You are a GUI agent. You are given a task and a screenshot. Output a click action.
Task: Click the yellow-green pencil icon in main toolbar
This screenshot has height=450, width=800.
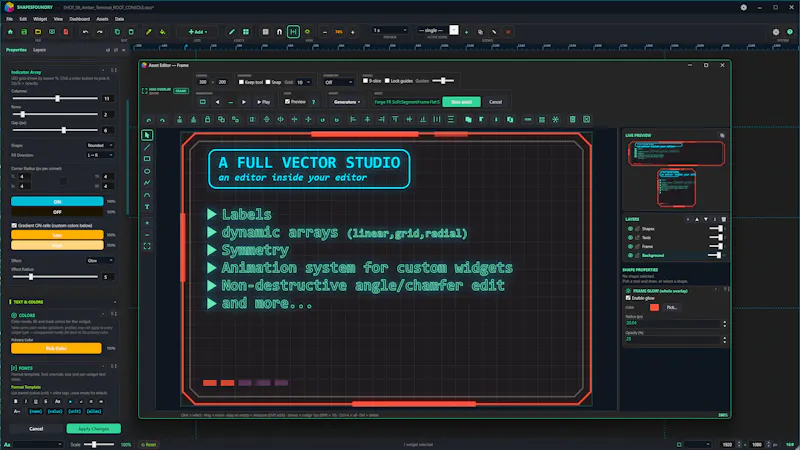[148, 32]
